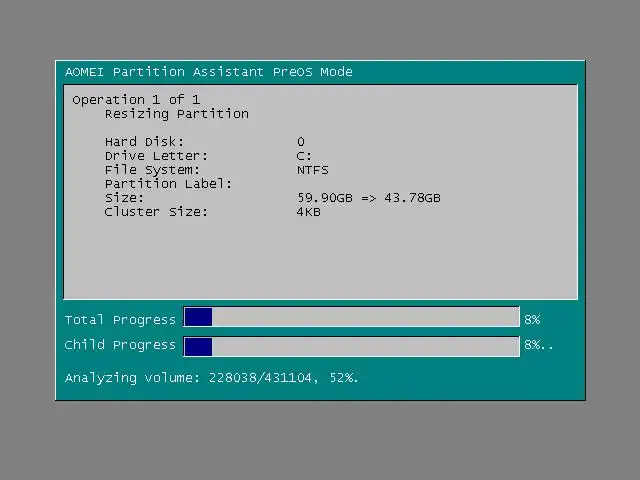Click the Child Progress bar

(351, 347)
